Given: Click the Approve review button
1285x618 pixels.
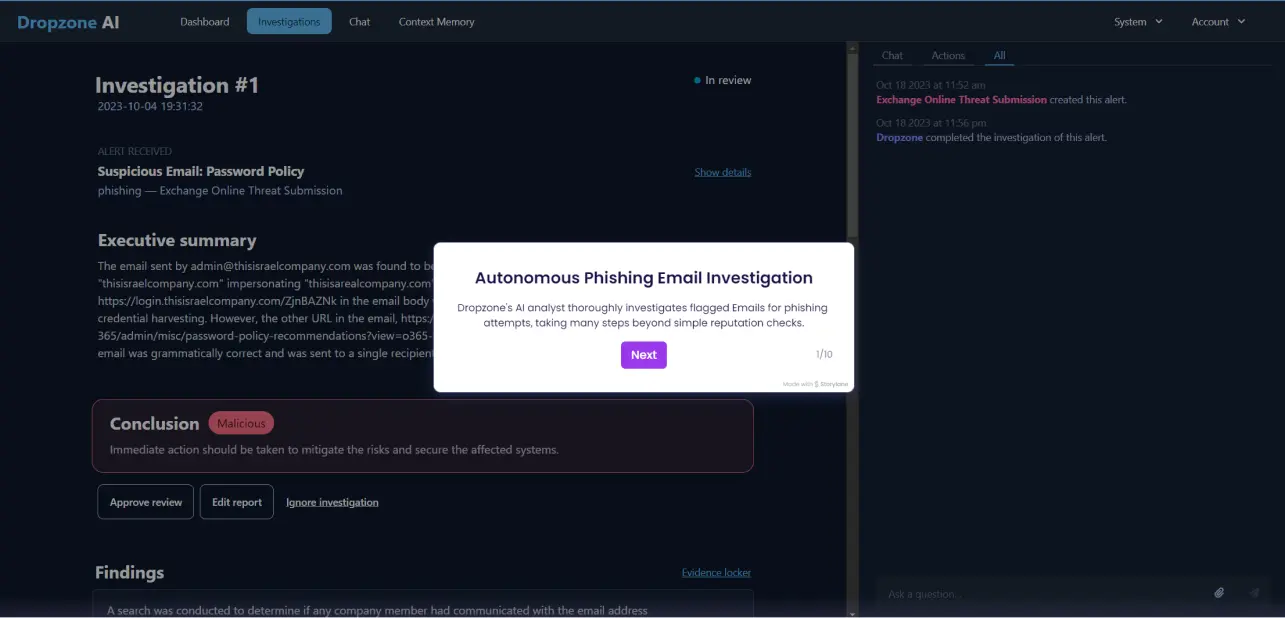Looking at the screenshot, I should point(146,502).
